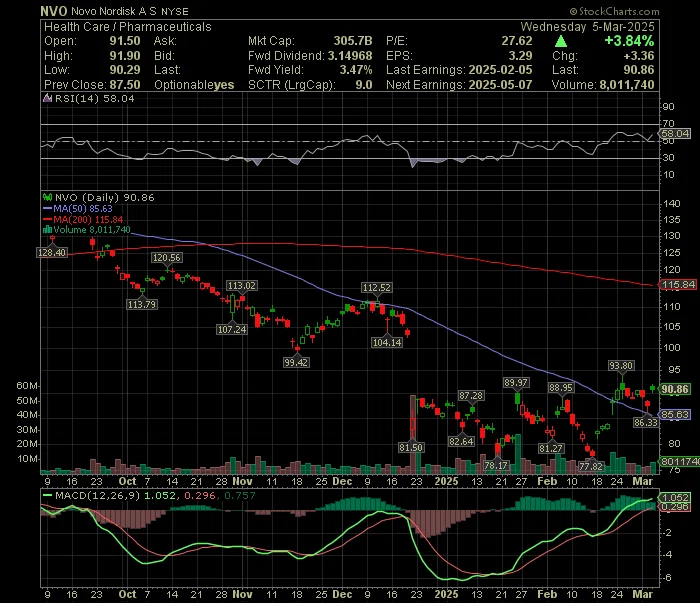Click the 89.97 price annotation label

516,383
